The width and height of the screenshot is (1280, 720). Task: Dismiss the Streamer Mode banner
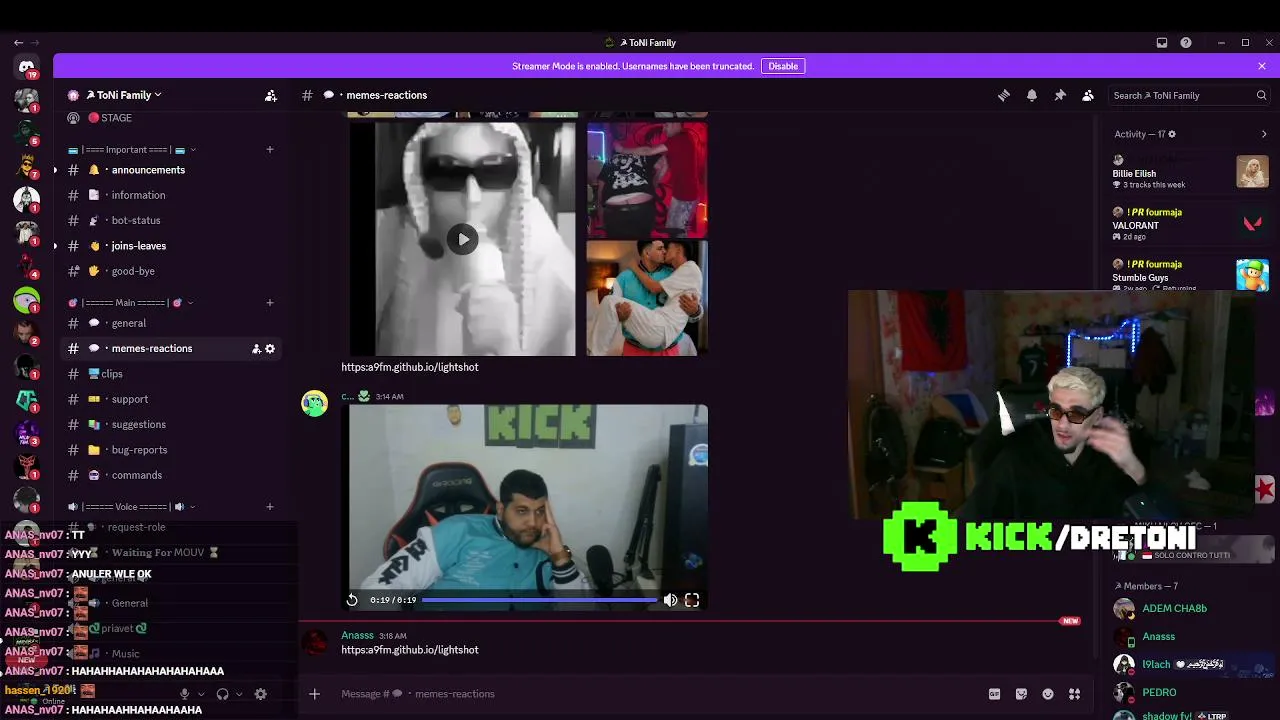coord(1262,66)
